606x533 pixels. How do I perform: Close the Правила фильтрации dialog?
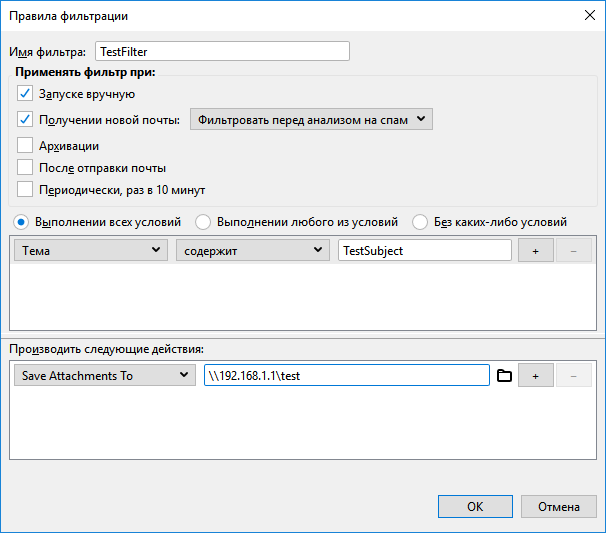(x=590, y=15)
